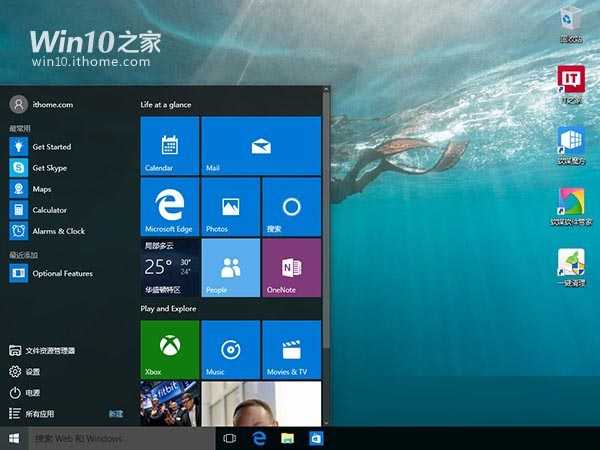Open Task View on the taskbar
The width and height of the screenshot is (600, 450).
coord(230,439)
